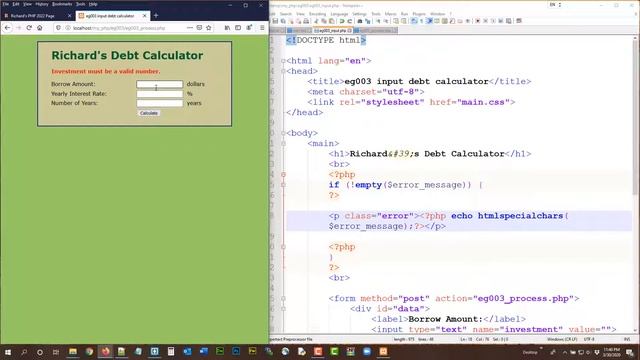Show Firefox sidebars icon

click(238, 28)
